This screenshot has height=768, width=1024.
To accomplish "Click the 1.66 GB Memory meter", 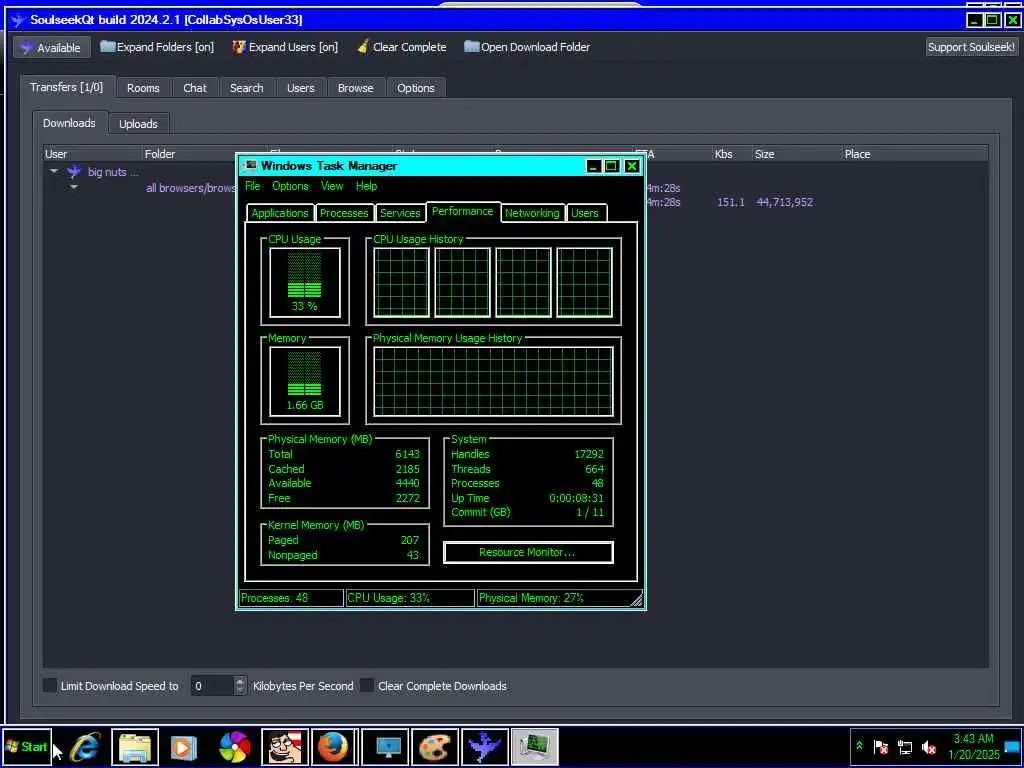I will coord(304,381).
